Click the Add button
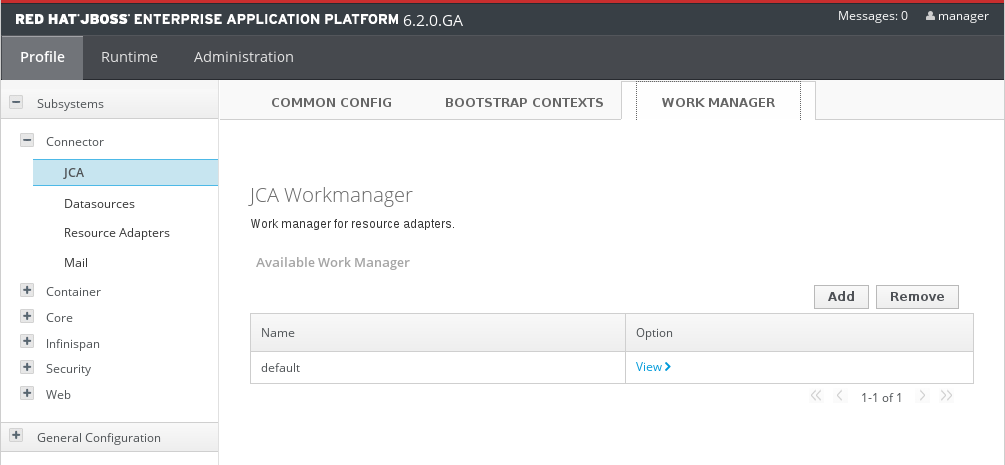This screenshot has width=1005, height=465. point(841,296)
